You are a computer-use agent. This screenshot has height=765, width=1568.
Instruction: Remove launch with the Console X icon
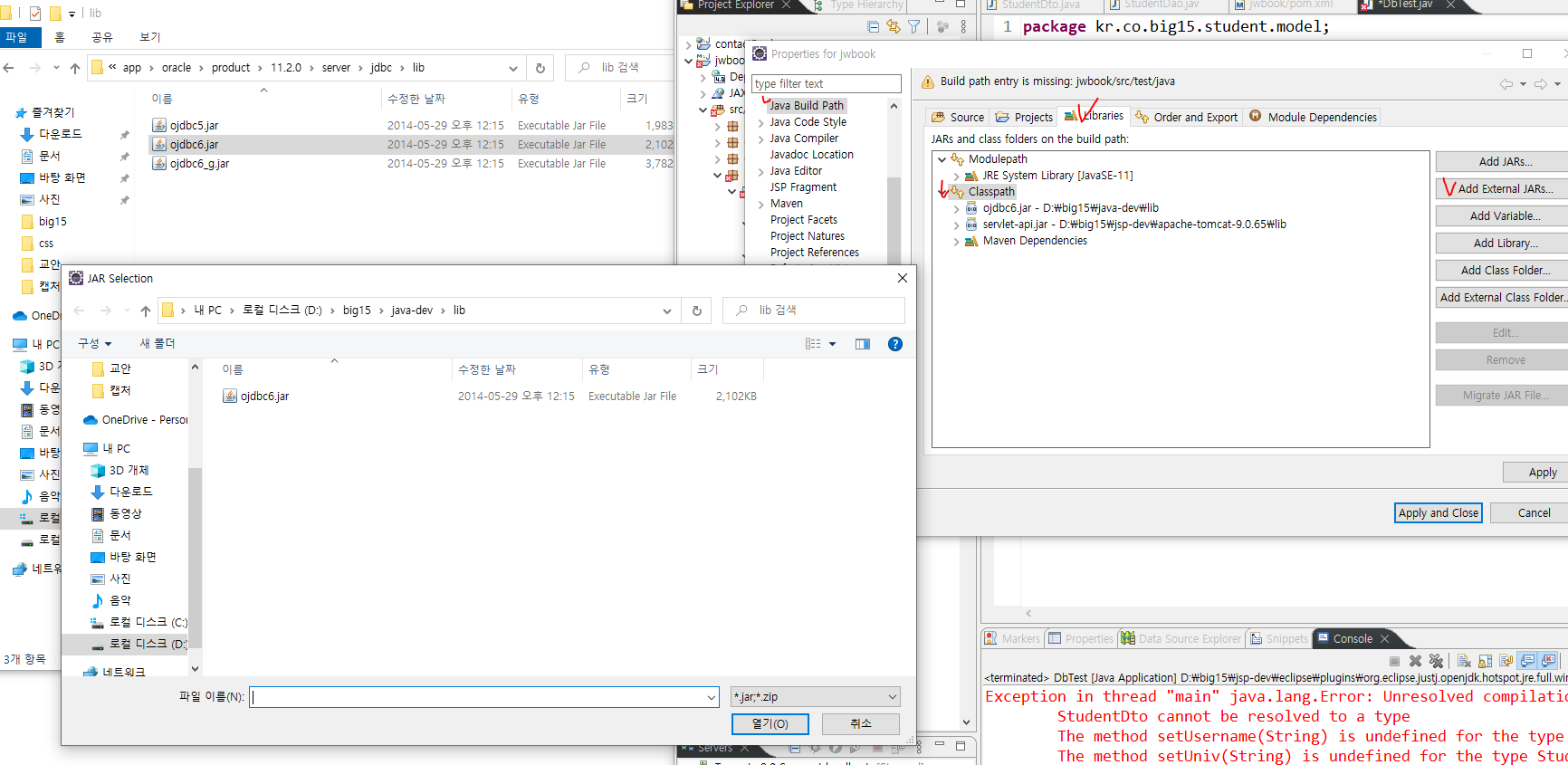click(x=1415, y=661)
